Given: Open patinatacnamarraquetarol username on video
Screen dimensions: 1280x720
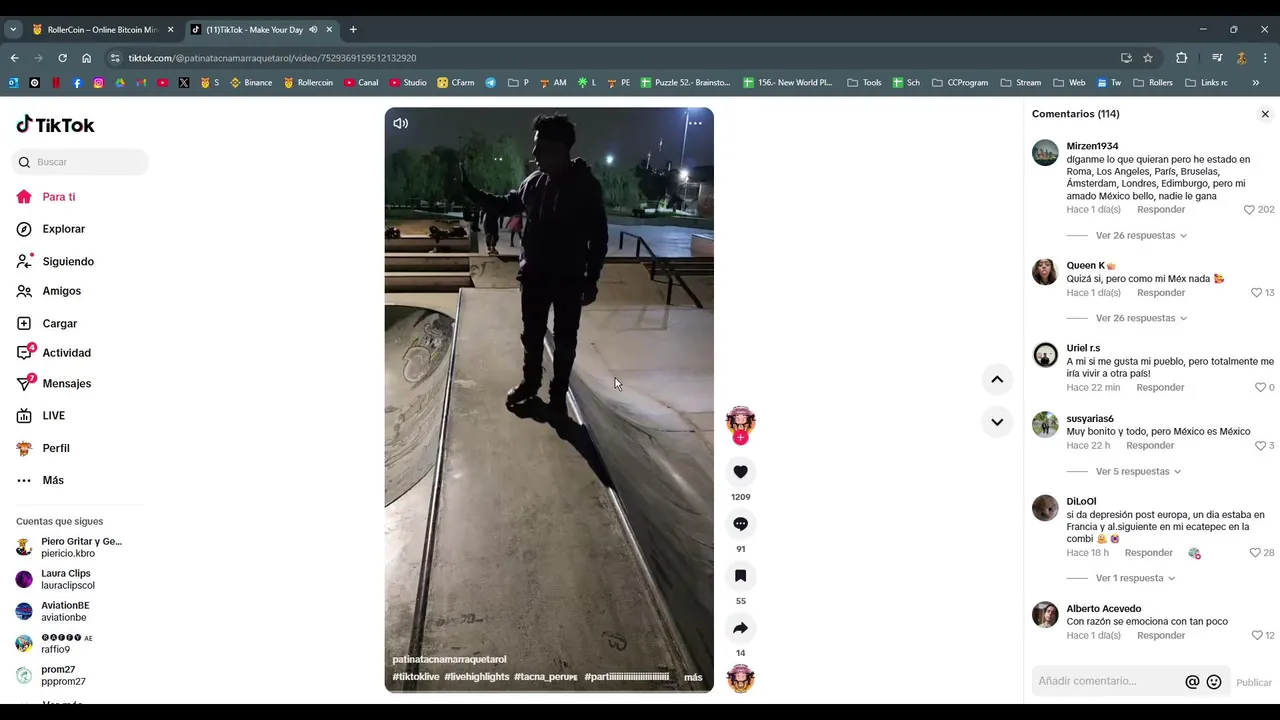Looking at the screenshot, I should (x=449, y=659).
